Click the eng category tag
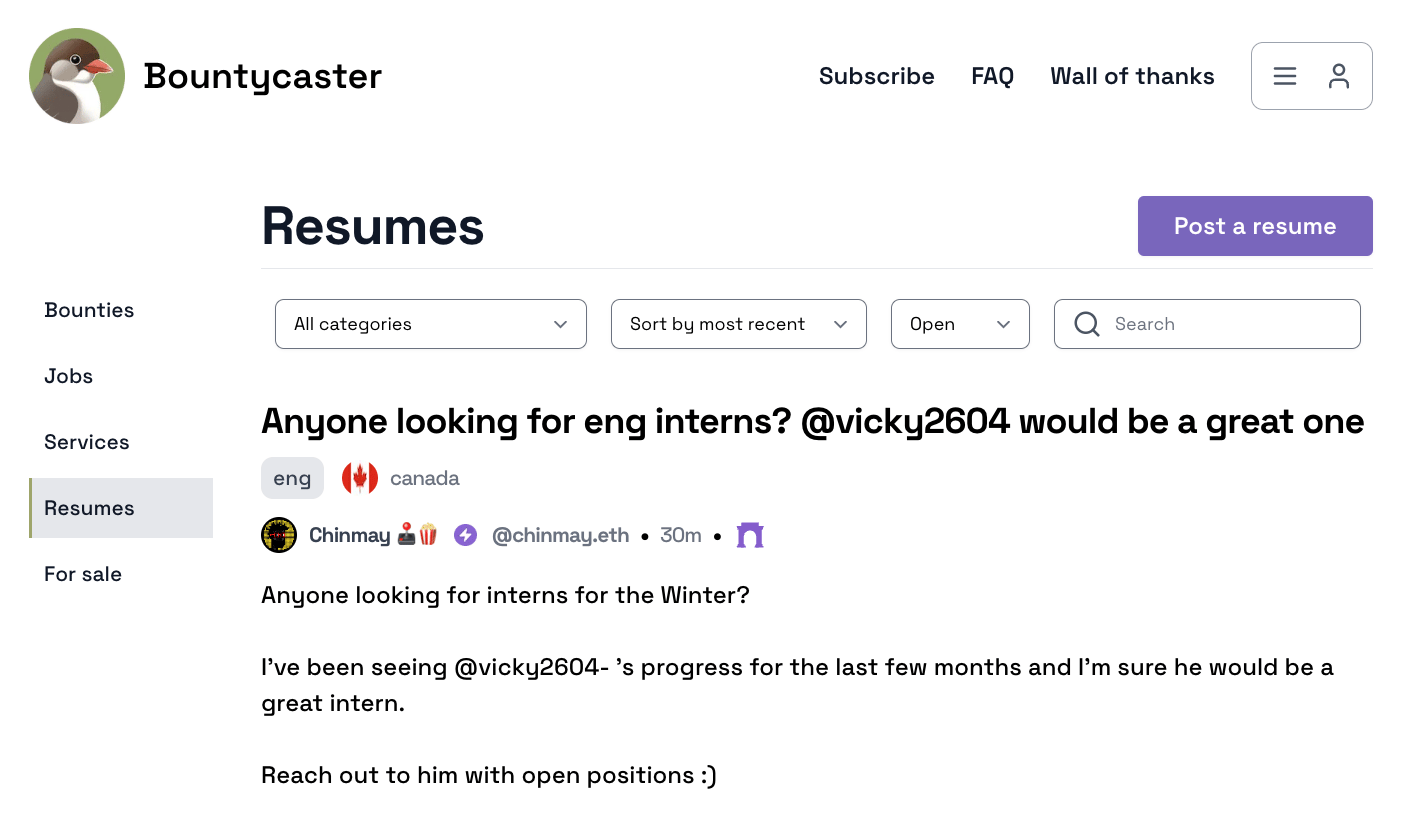Screen dimensions: 1422x818 [292, 478]
